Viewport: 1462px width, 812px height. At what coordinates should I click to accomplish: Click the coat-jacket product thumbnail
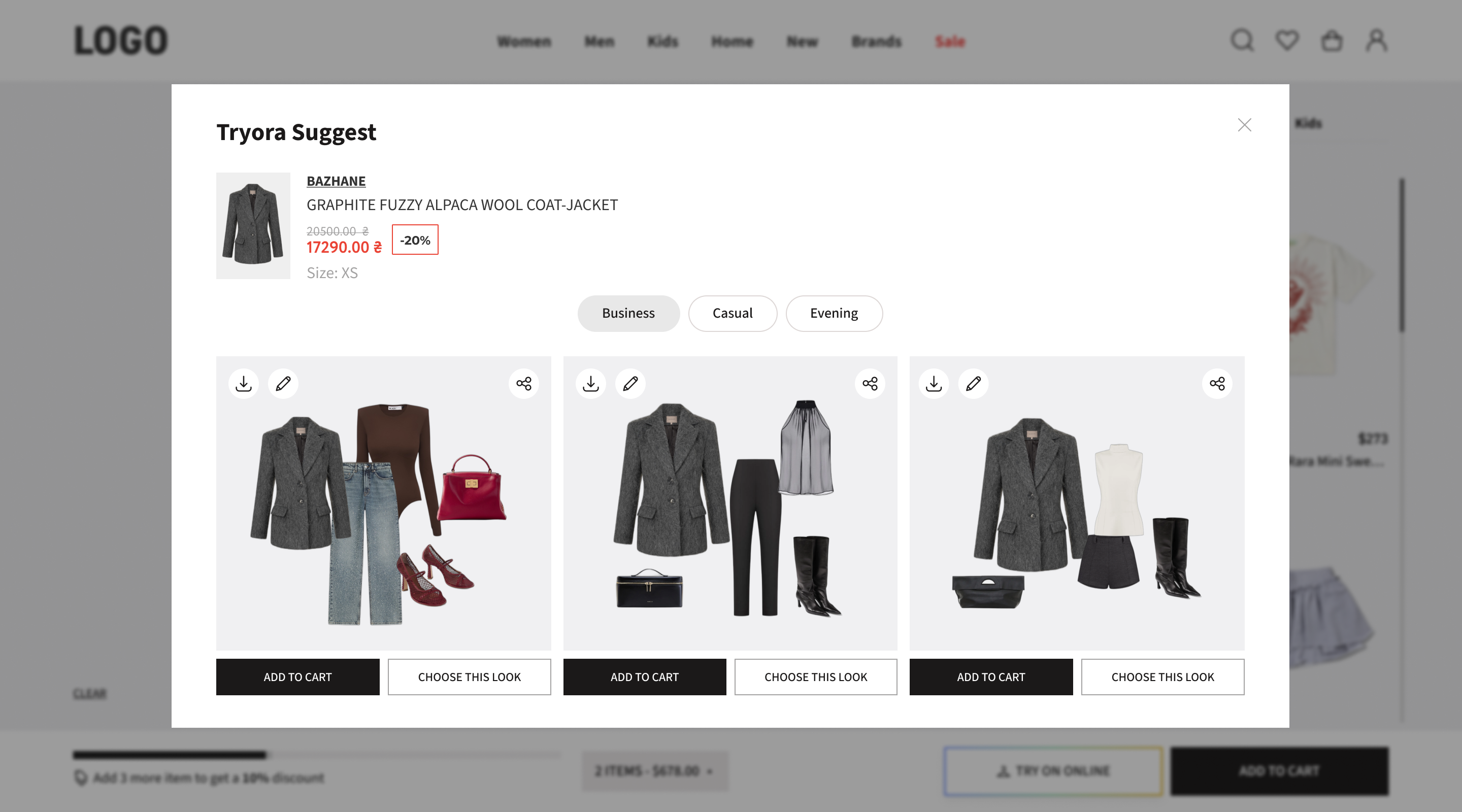pyautogui.click(x=253, y=225)
